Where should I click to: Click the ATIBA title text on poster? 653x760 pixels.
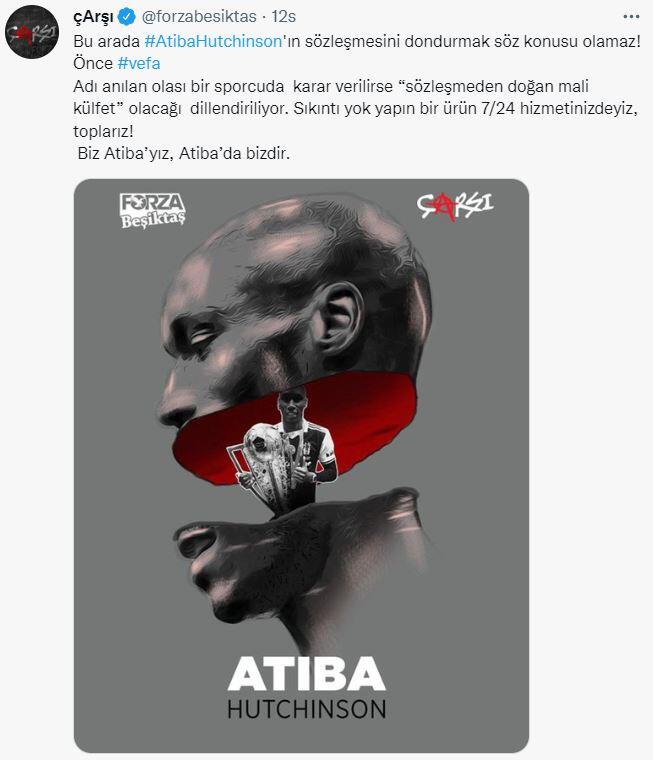306,674
